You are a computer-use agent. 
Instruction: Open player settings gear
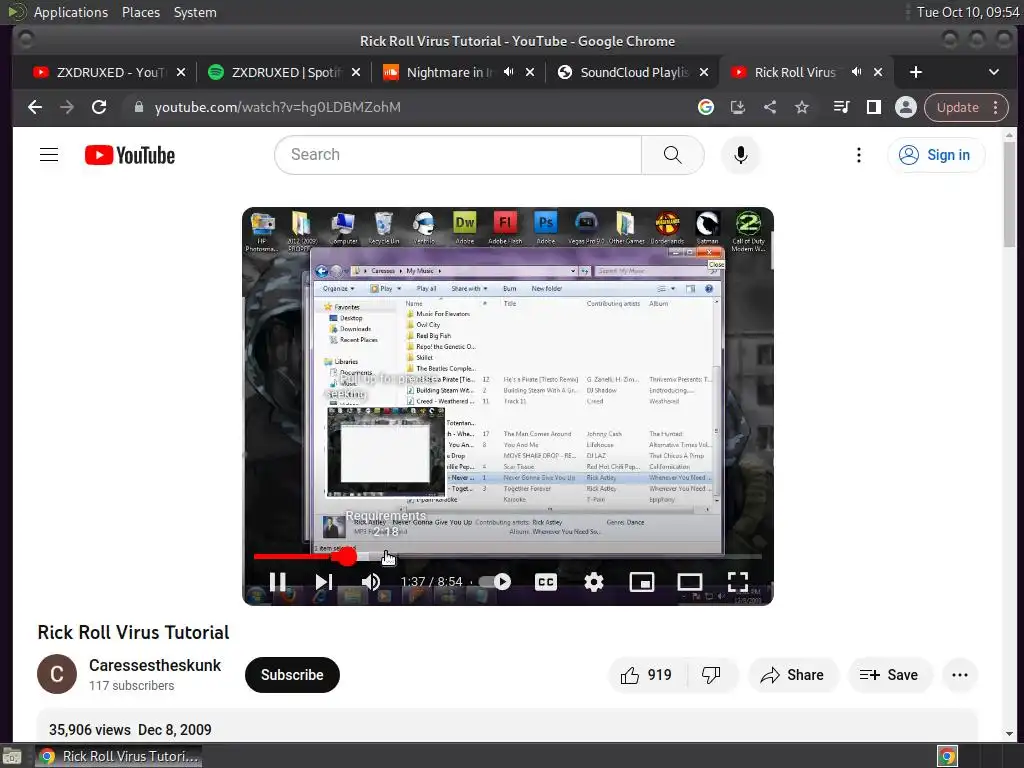[x=594, y=581]
